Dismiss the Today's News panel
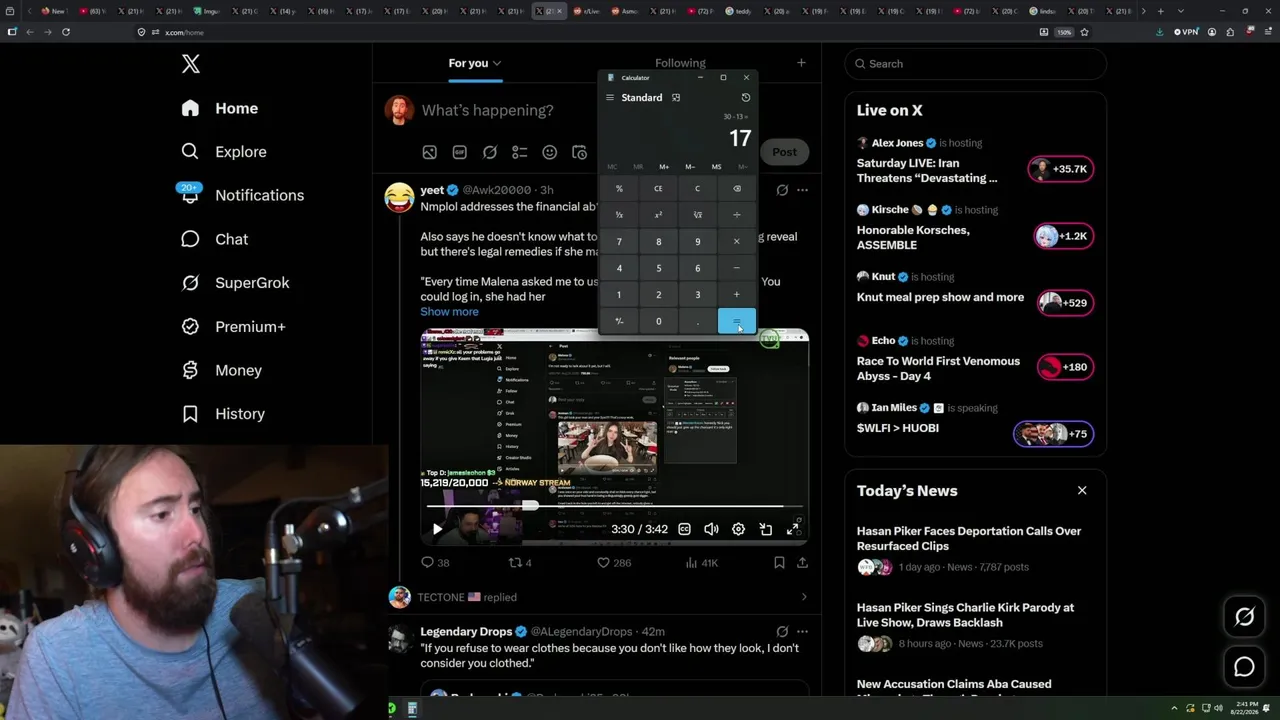1280x720 pixels. click(x=1082, y=491)
